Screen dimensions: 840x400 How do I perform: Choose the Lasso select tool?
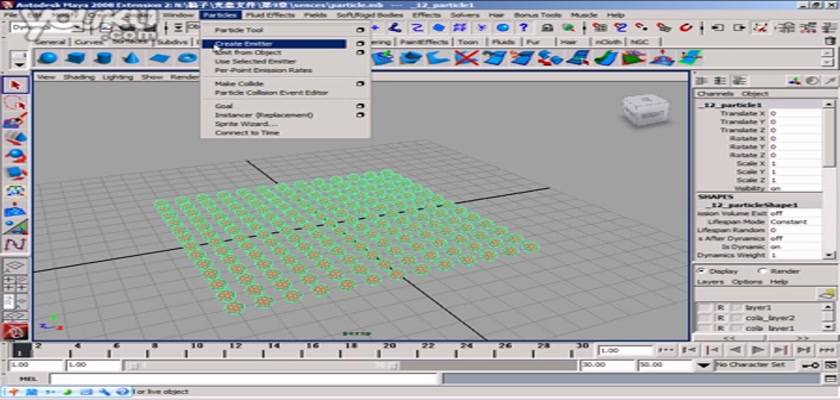pyautogui.click(x=15, y=103)
